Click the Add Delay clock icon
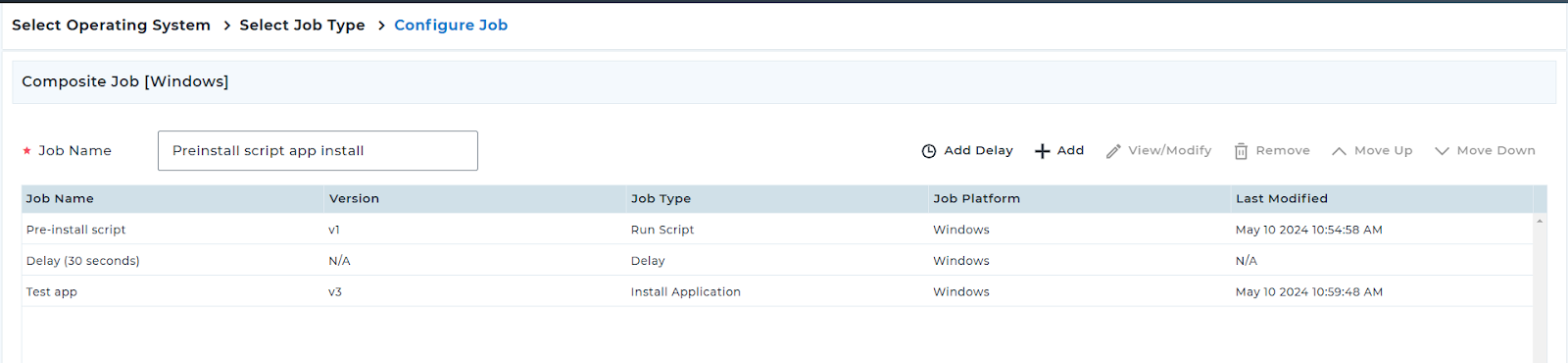1568x363 pixels. point(929,151)
